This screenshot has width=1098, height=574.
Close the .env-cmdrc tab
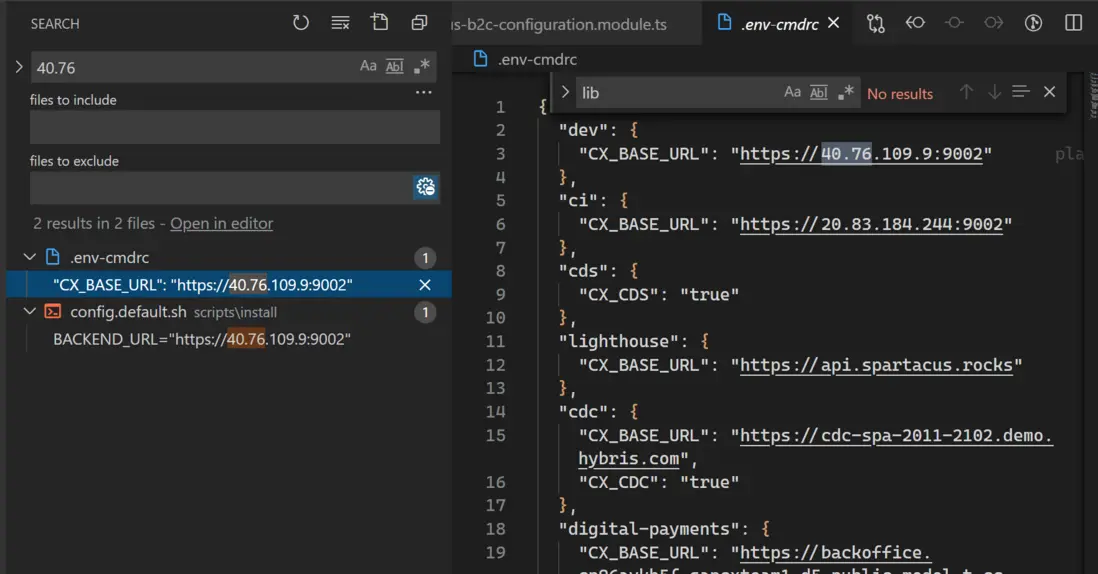pos(833,23)
